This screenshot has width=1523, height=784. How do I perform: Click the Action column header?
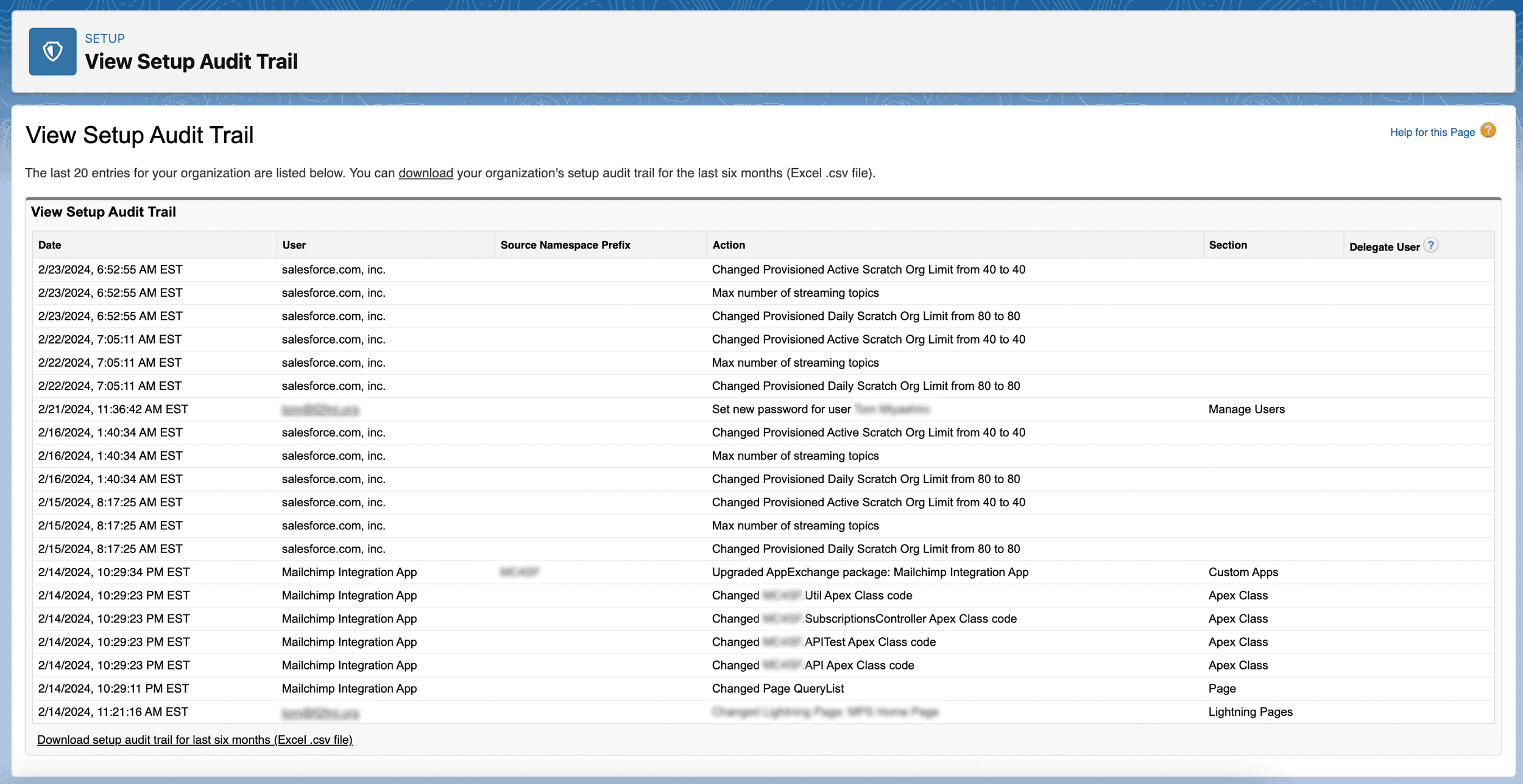point(729,244)
